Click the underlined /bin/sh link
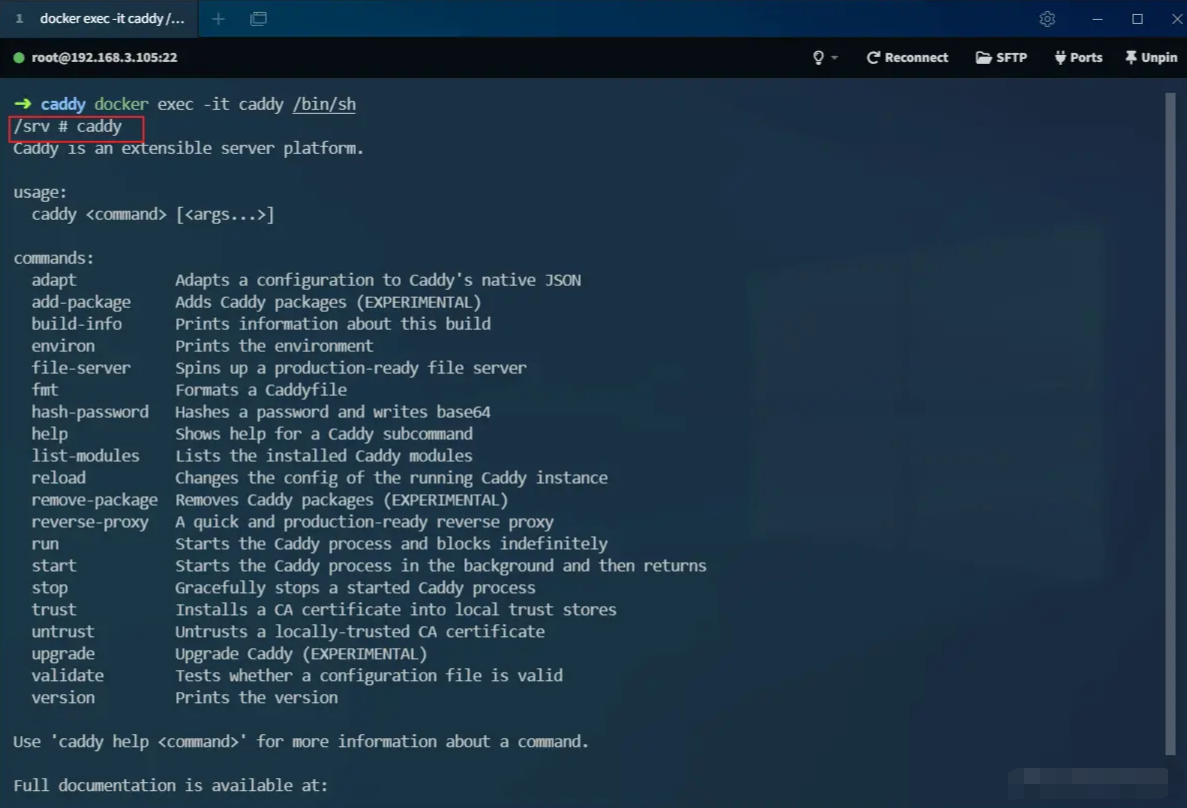Viewport: 1187px width, 808px height. pos(323,104)
